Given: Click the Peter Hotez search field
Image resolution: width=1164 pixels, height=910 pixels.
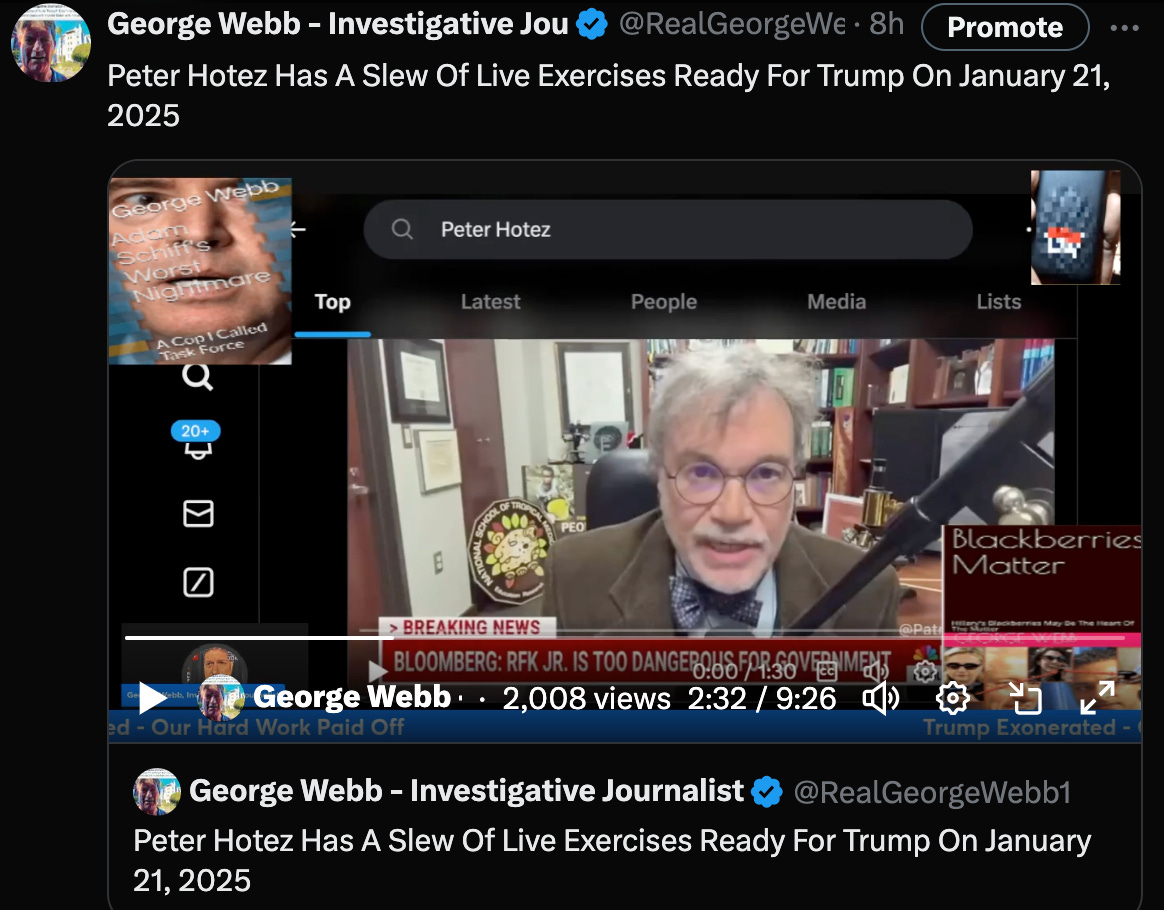Looking at the screenshot, I should point(668,229).
